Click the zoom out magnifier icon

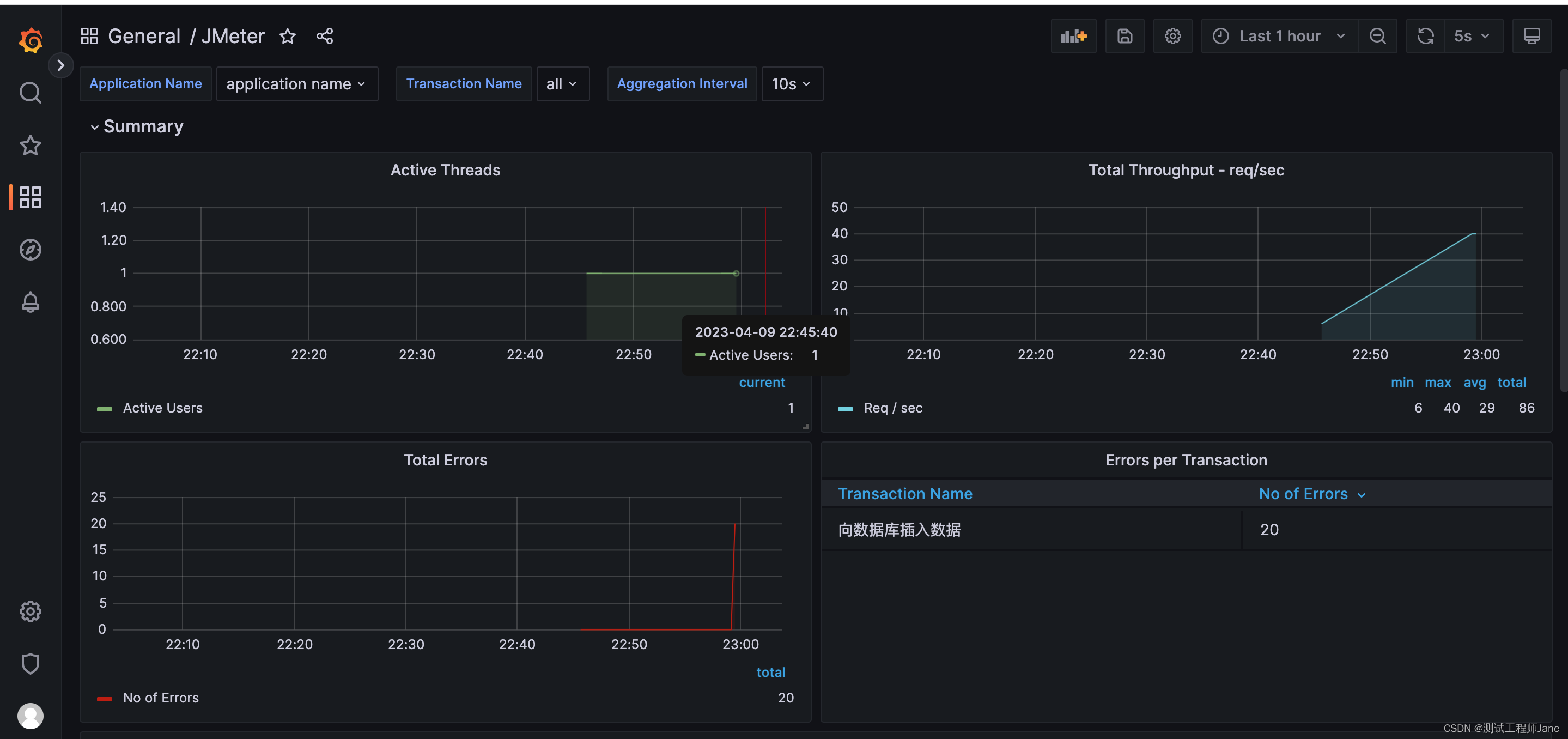(x=1378, y=36)
